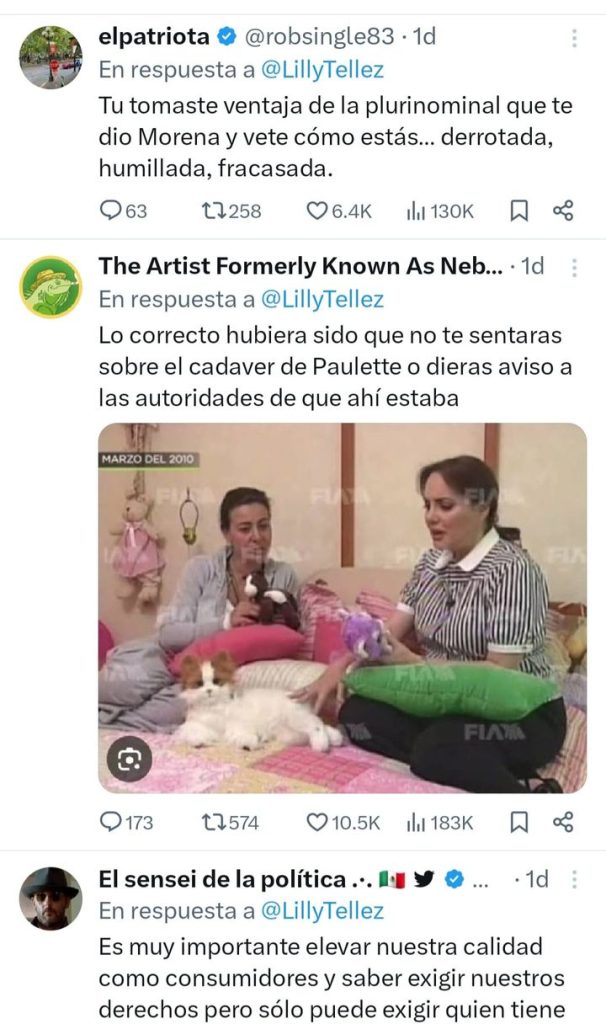
Task: Tap the image search lens icon on photo
Action: click(x=129, y=759)
